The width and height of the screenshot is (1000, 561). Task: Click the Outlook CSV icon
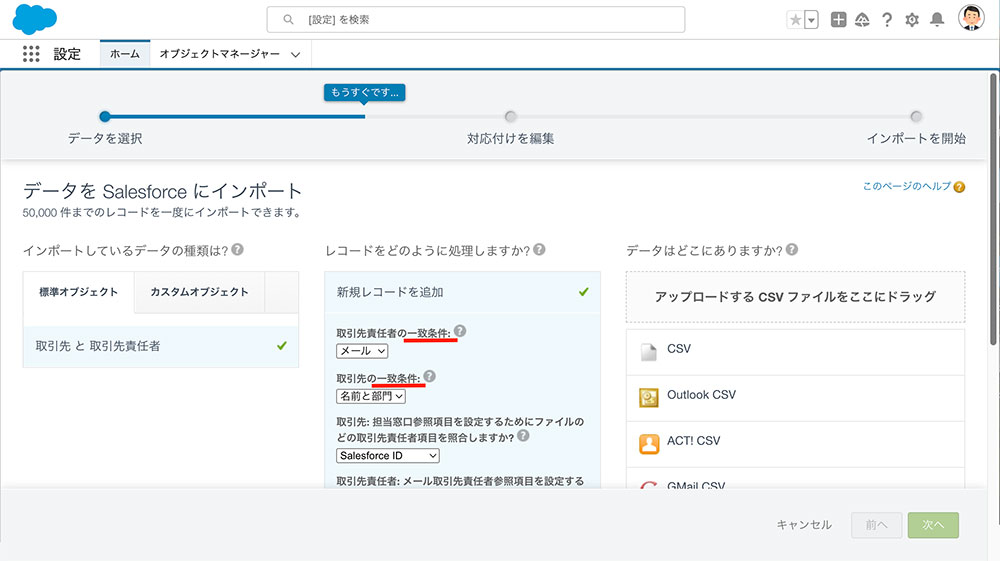coord(649,397)
